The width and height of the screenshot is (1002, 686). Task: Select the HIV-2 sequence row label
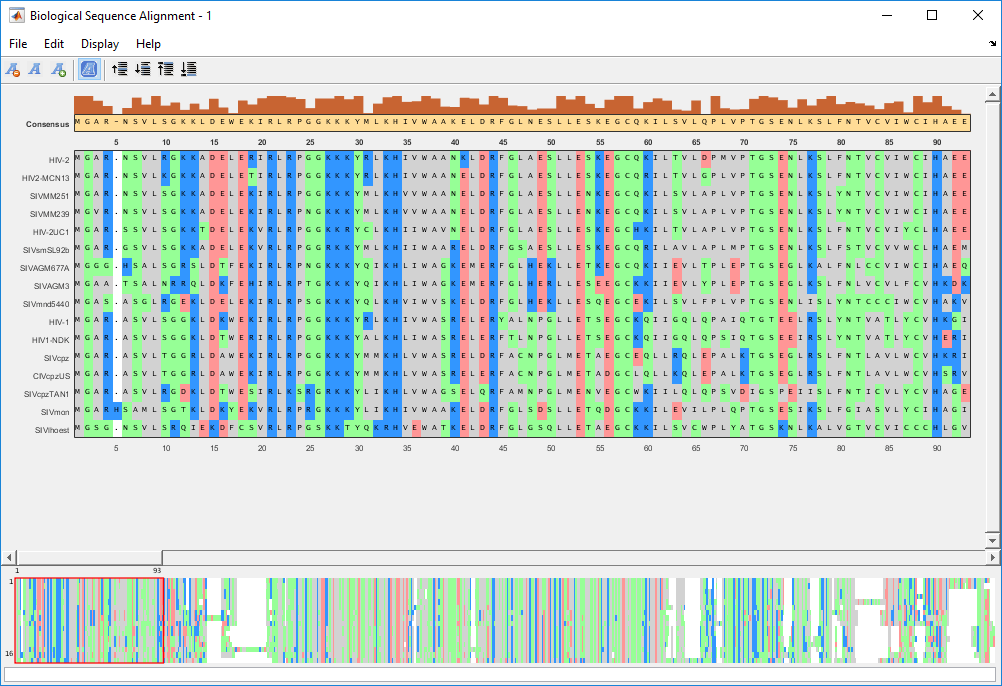59,160
